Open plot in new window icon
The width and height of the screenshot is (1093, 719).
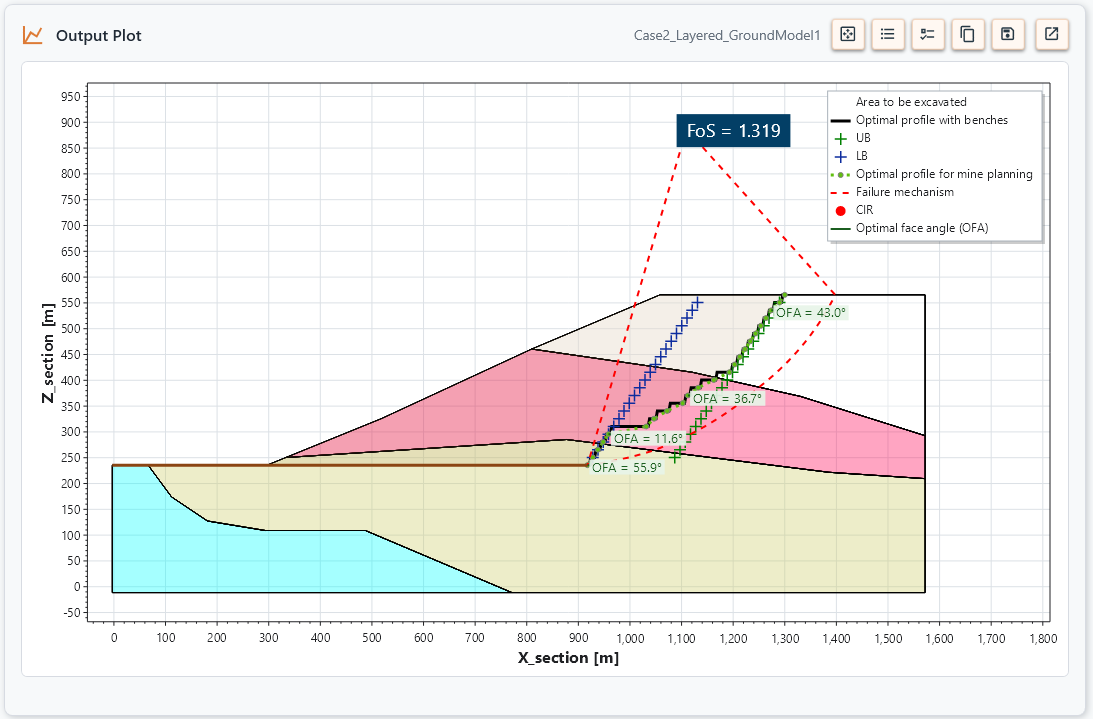tap(1052, 34)
